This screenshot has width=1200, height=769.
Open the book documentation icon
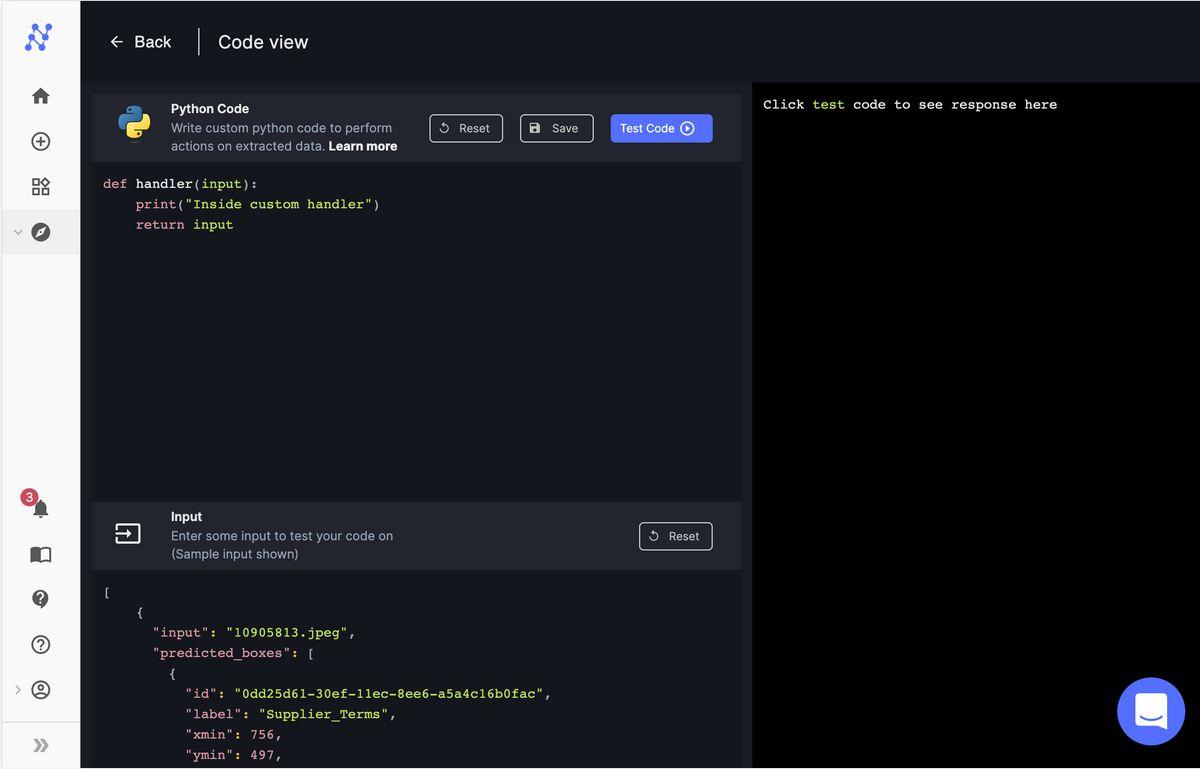(x=40, y=554)
